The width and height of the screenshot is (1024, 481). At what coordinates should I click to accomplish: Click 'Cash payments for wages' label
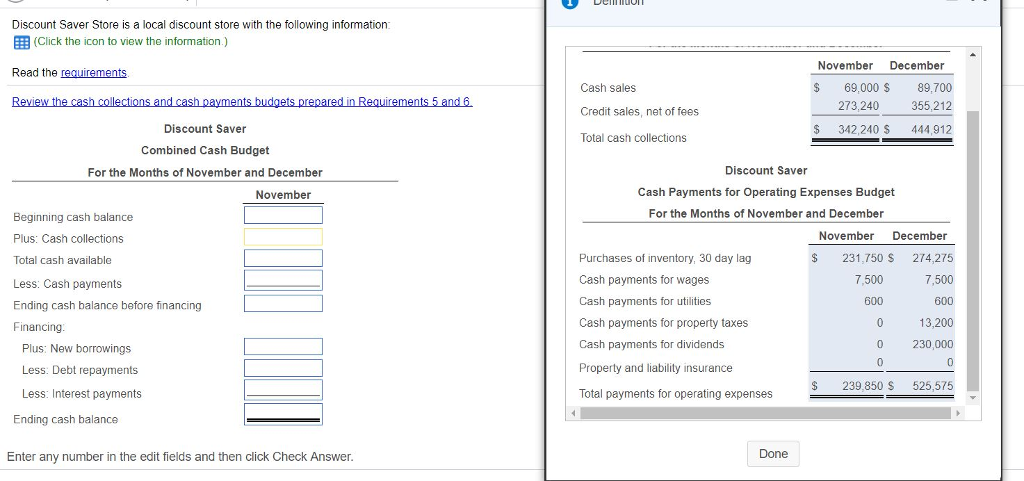pos(644,279)
